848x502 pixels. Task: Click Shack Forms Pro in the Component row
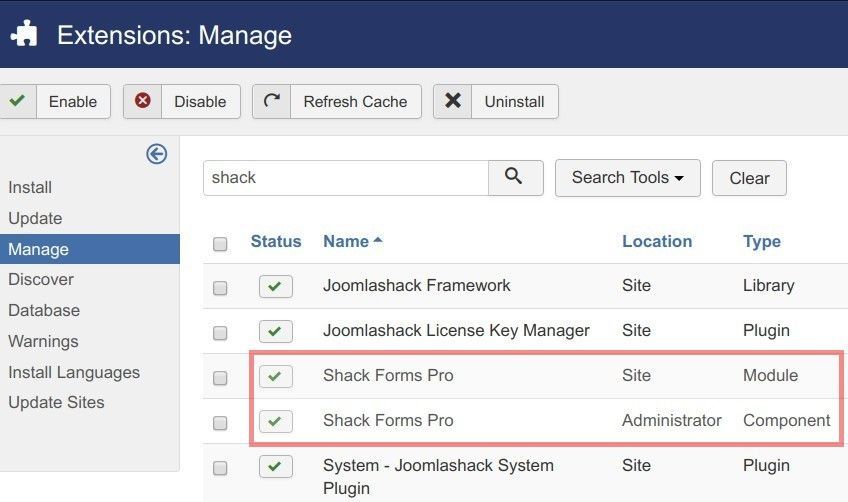click(388, 420)
